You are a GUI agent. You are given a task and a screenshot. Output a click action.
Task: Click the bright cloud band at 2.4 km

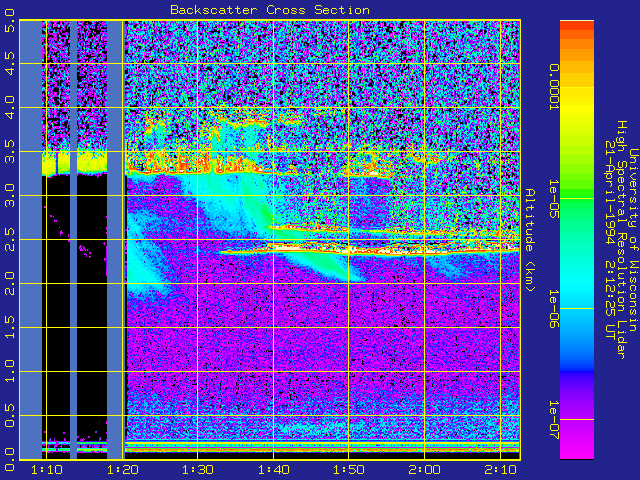(369, 248)
